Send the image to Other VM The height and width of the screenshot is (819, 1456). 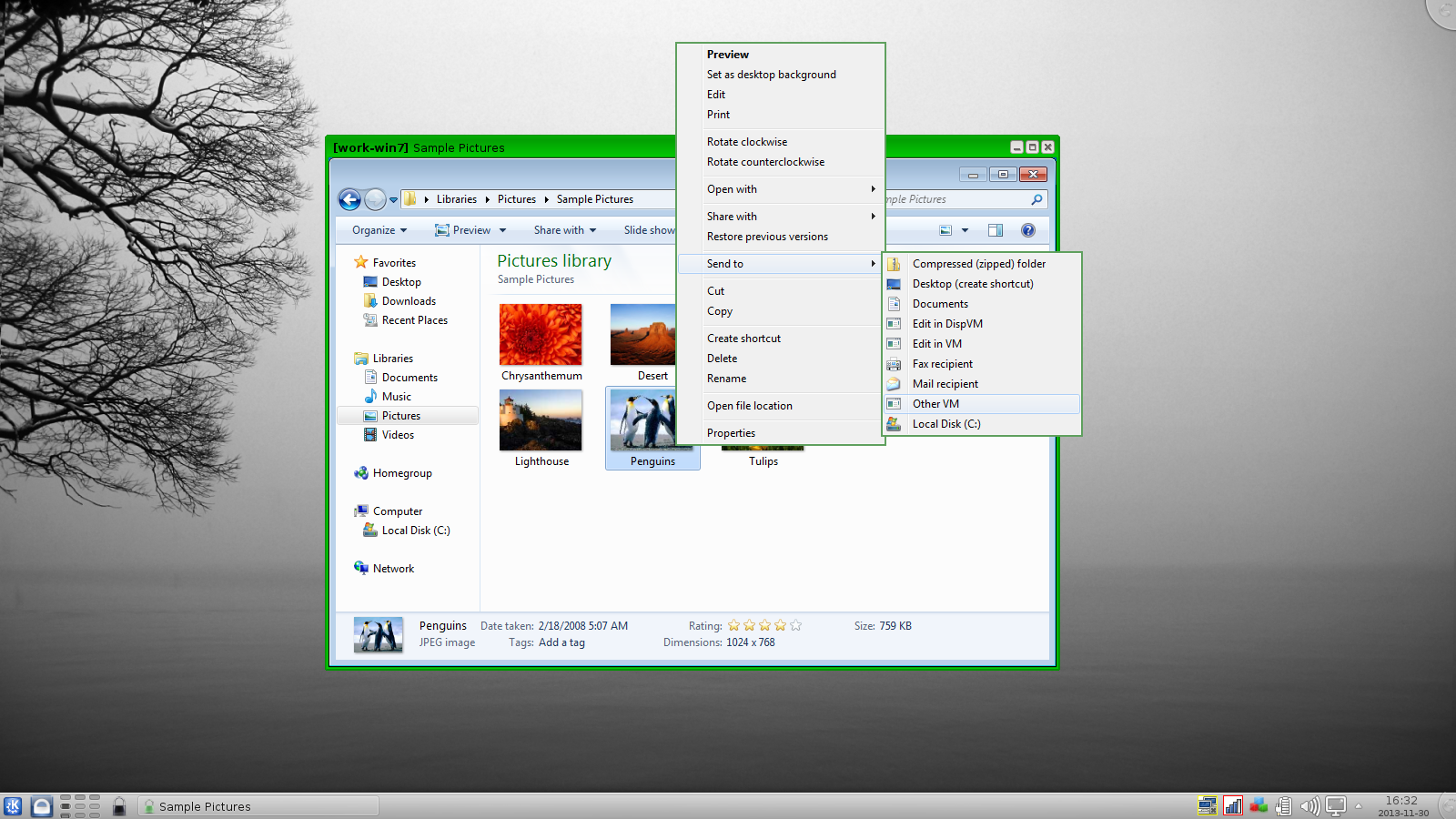(935, 403)
